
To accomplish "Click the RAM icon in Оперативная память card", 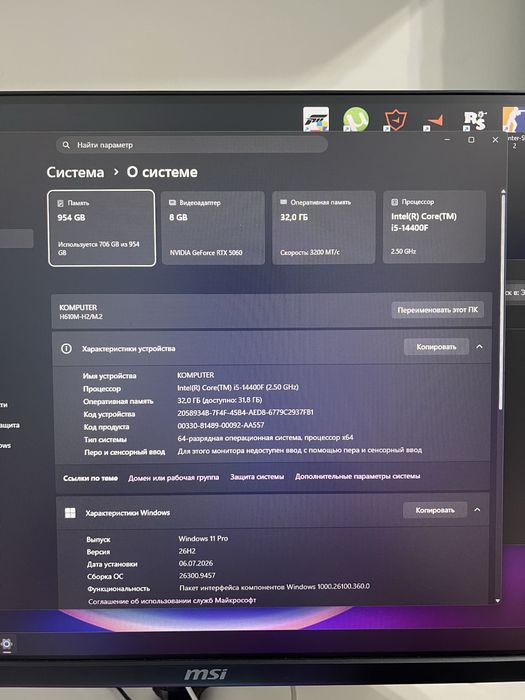I will [283, 202].
